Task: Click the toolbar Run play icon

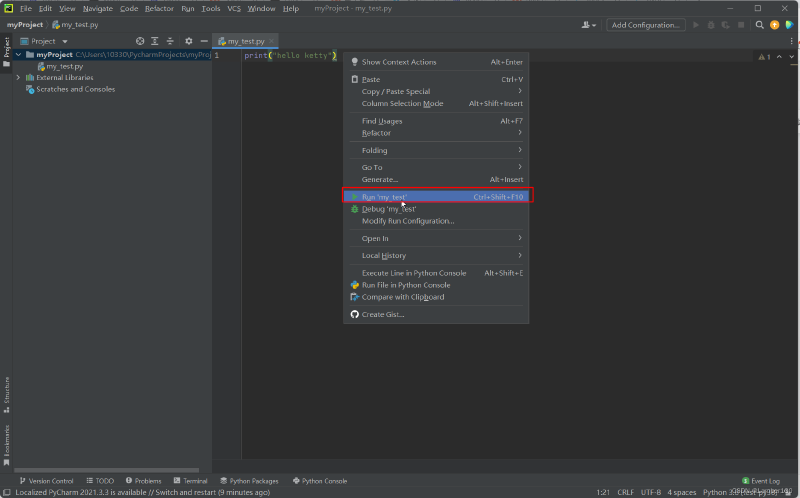Action: [x=696, y=25]
